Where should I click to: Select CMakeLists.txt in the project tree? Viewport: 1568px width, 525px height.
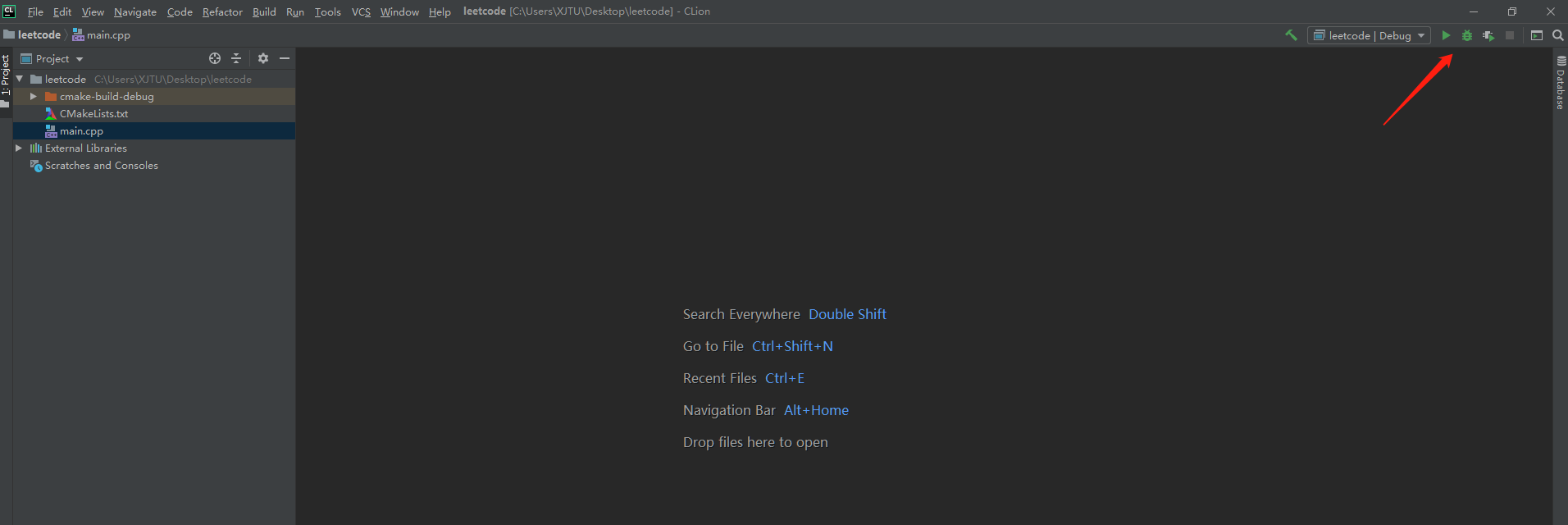tap(154, 113)
